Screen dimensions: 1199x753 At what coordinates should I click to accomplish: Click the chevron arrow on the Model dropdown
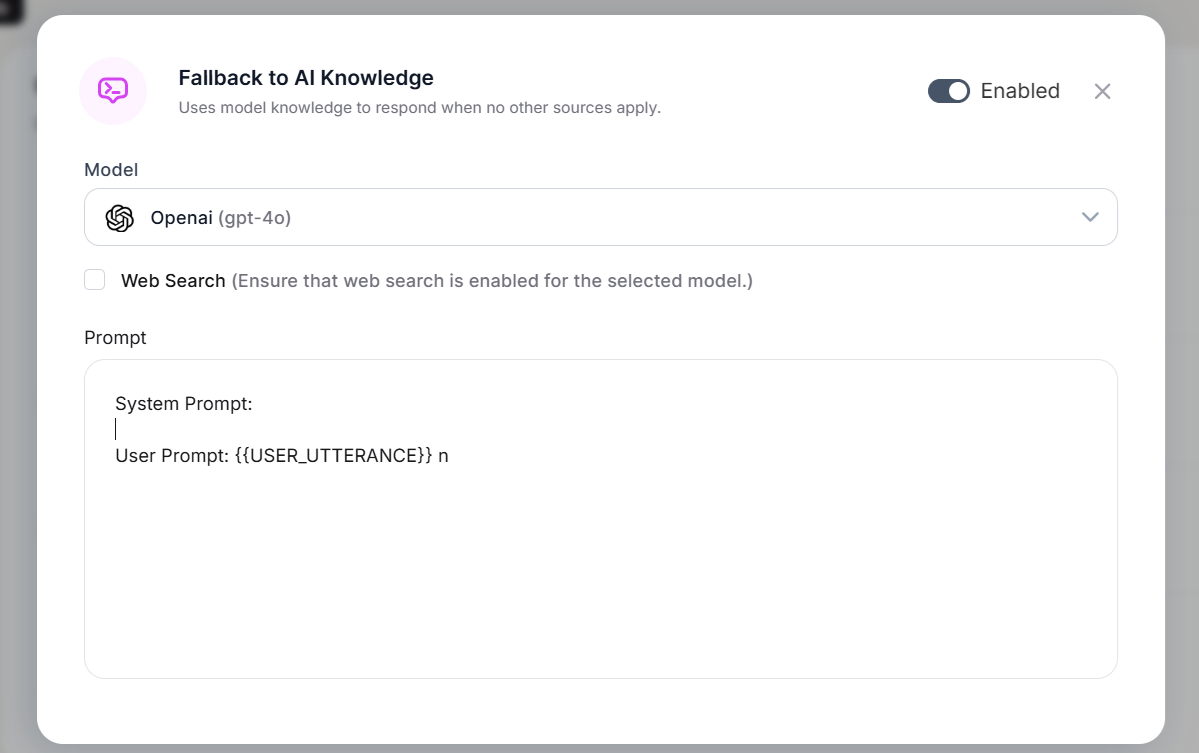[1090, 217]
